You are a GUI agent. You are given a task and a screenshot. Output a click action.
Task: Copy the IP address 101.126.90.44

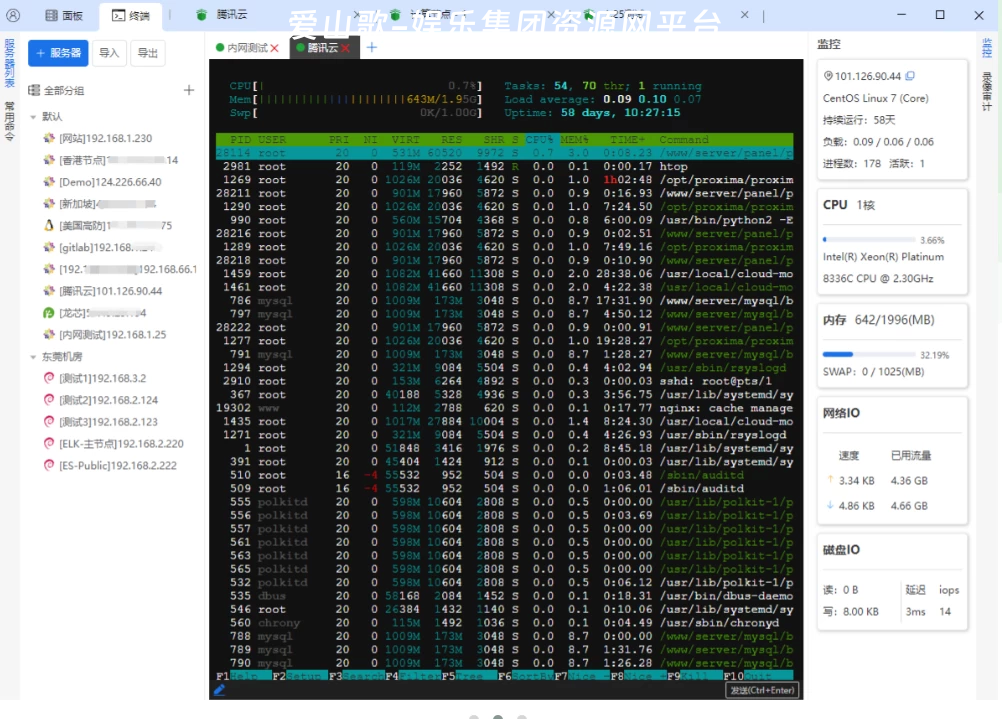click(x=910, y=76)
